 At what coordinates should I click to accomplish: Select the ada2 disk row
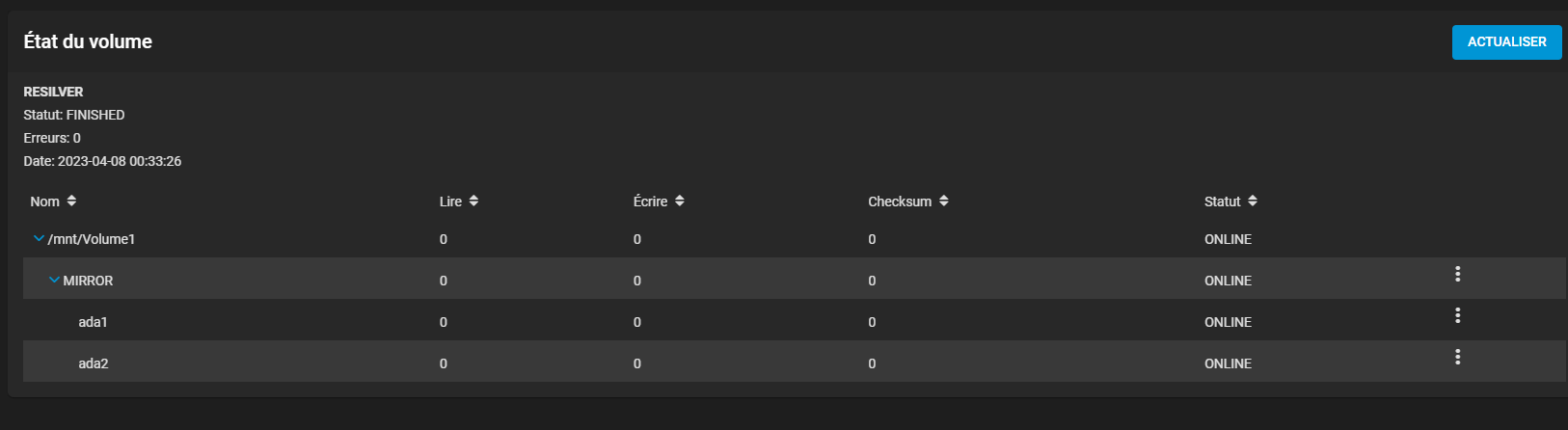tap(795, 363)
